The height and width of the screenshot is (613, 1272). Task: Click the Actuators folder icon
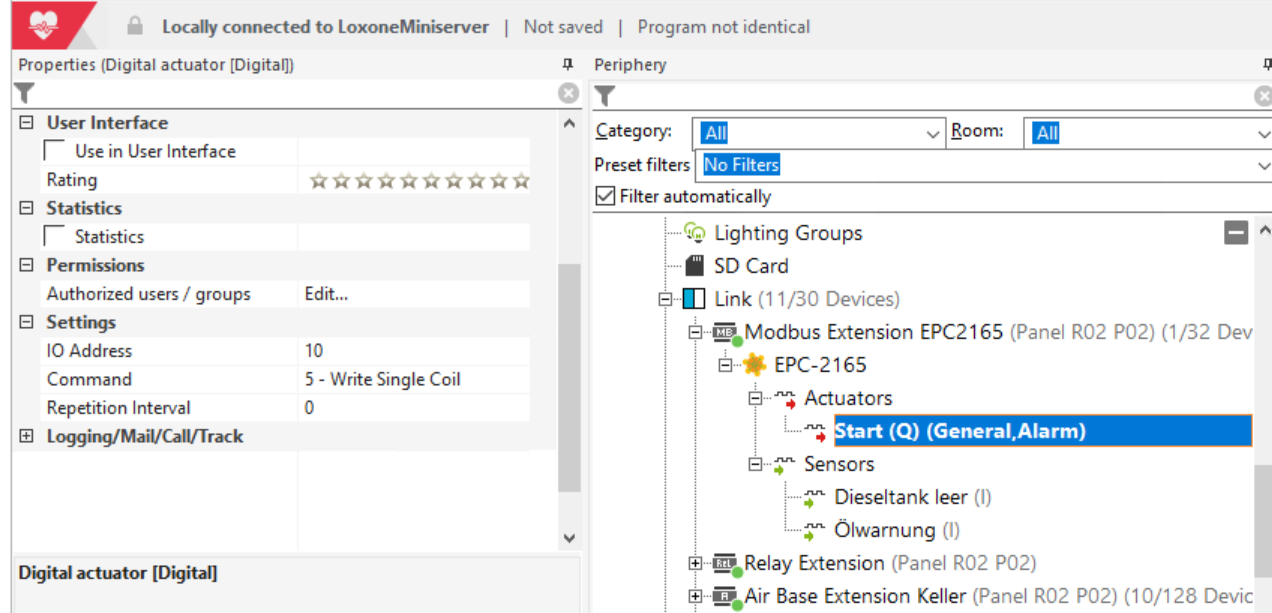pyautogui.click(x=785, y=399)
